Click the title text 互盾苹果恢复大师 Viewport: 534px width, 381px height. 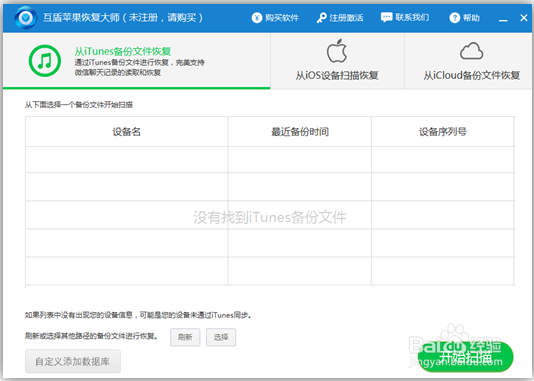tap(81, 17)
